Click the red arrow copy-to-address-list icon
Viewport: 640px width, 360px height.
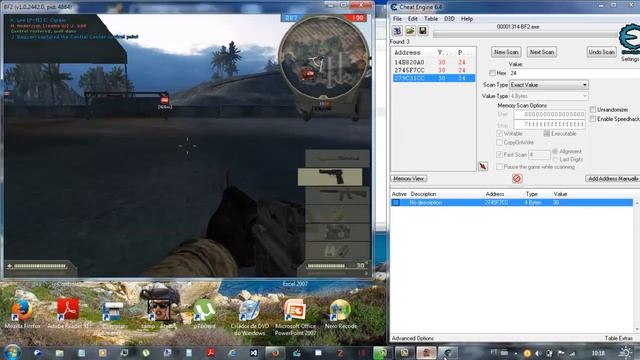[x=483, y=166]
